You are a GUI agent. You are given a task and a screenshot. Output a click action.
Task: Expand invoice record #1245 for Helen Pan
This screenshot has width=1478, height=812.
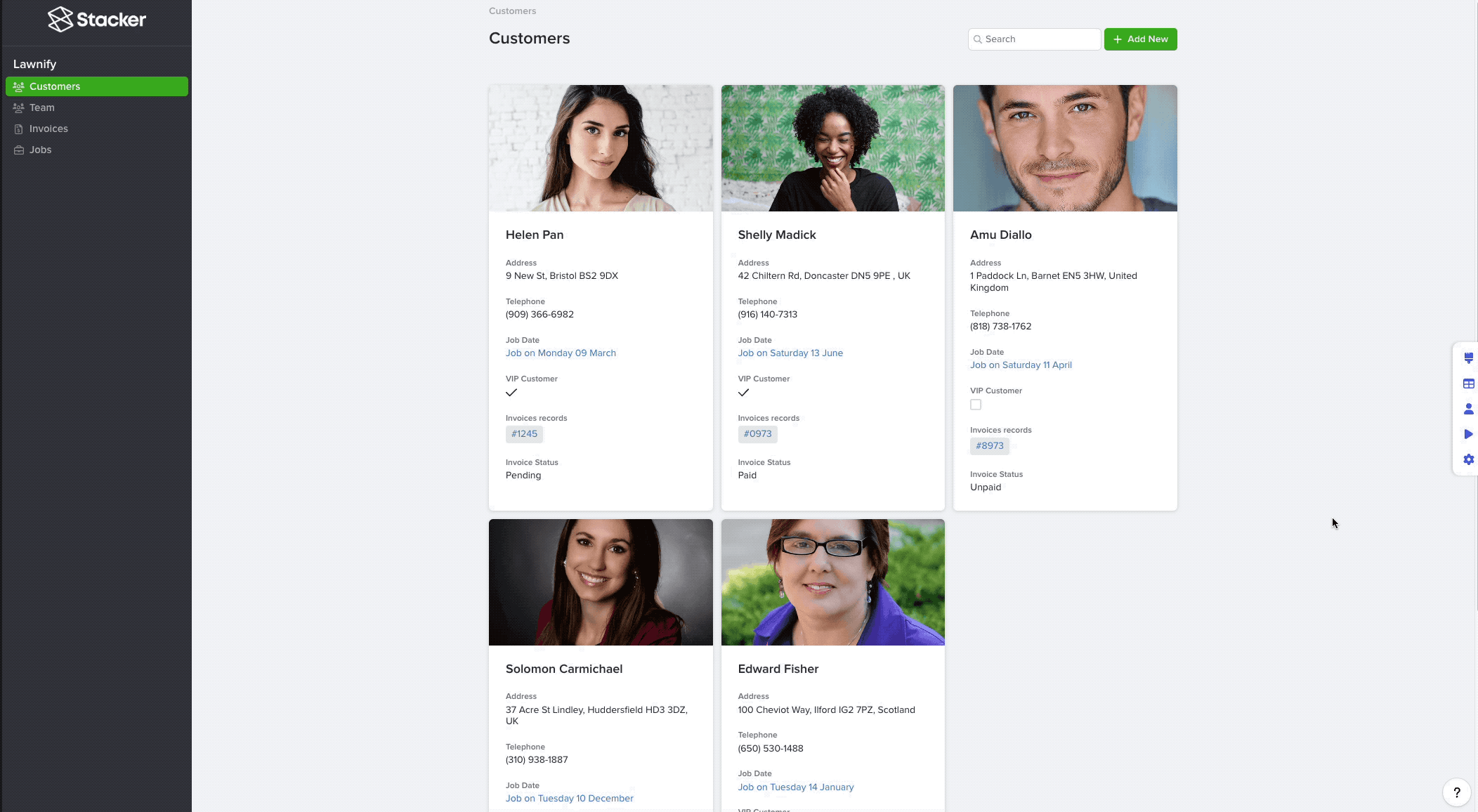[524, 433]
